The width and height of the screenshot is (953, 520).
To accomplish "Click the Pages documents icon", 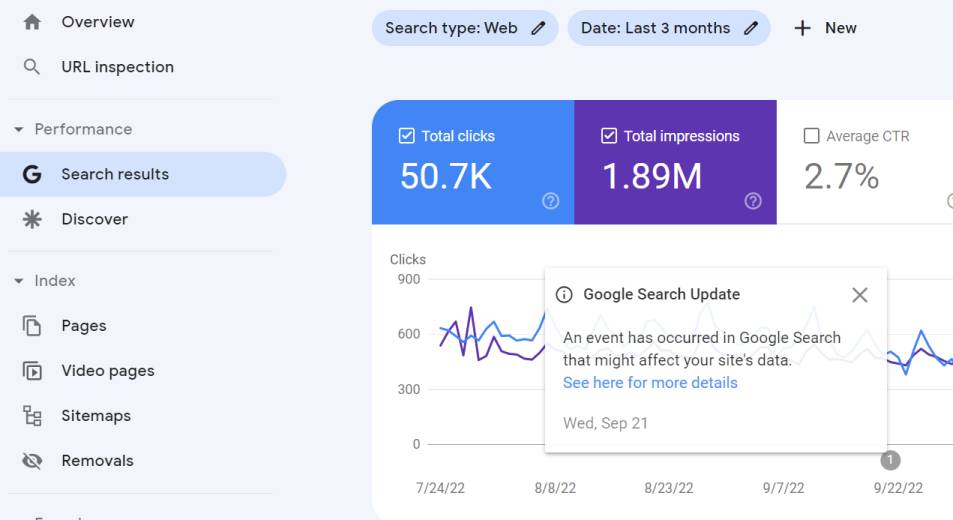I will pyautogui.click(x=32, y=326).
